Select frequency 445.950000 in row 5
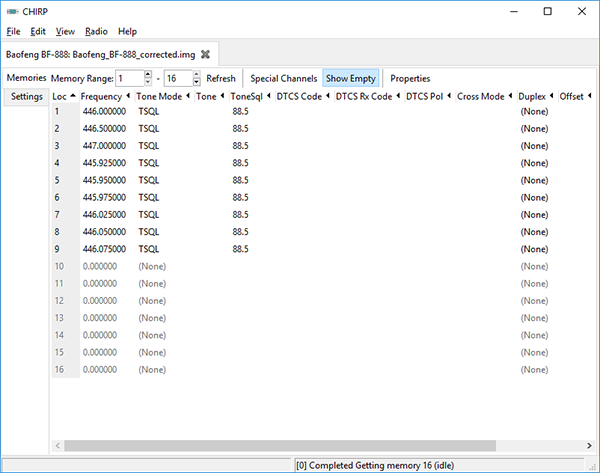 [x=104, y=180]
